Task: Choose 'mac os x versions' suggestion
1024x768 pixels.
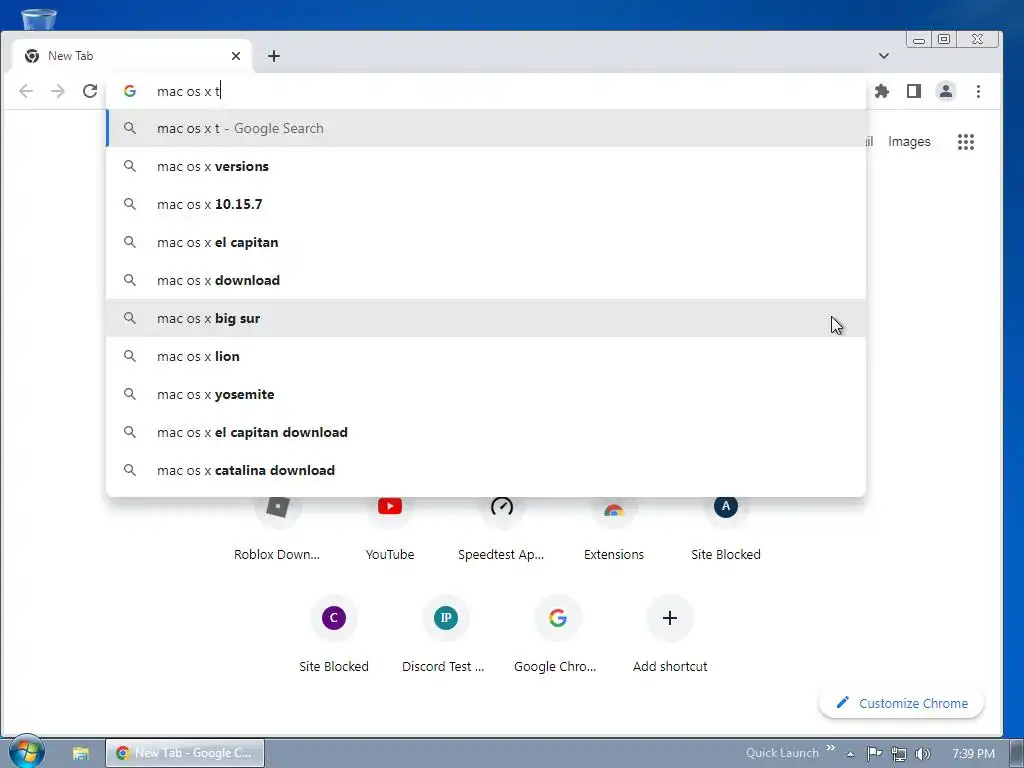Action: tap(486, 167)
